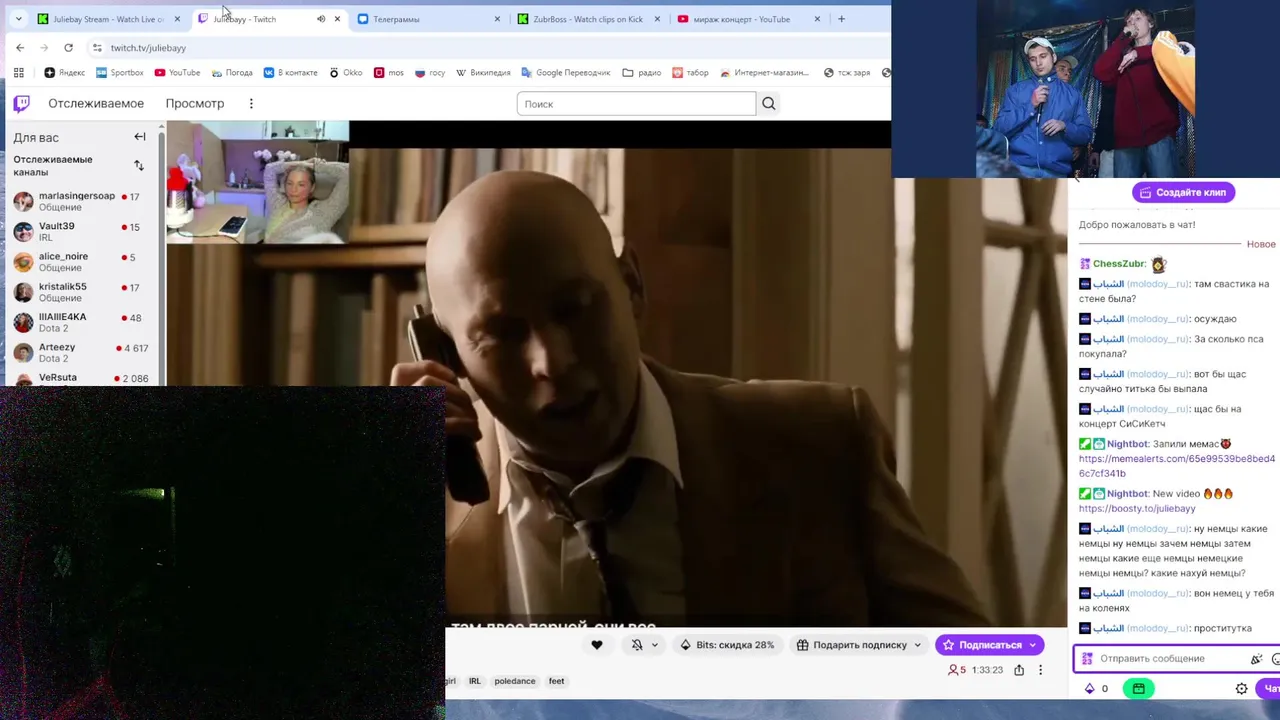Image resolution: width=1280 pixels, height=720 pixels.
Task: Sort followed channels with arrows icon
Action: 139,165
